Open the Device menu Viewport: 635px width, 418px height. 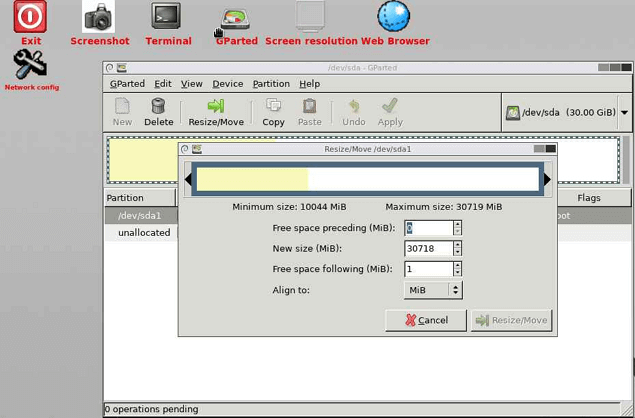[x=227, y=84]
